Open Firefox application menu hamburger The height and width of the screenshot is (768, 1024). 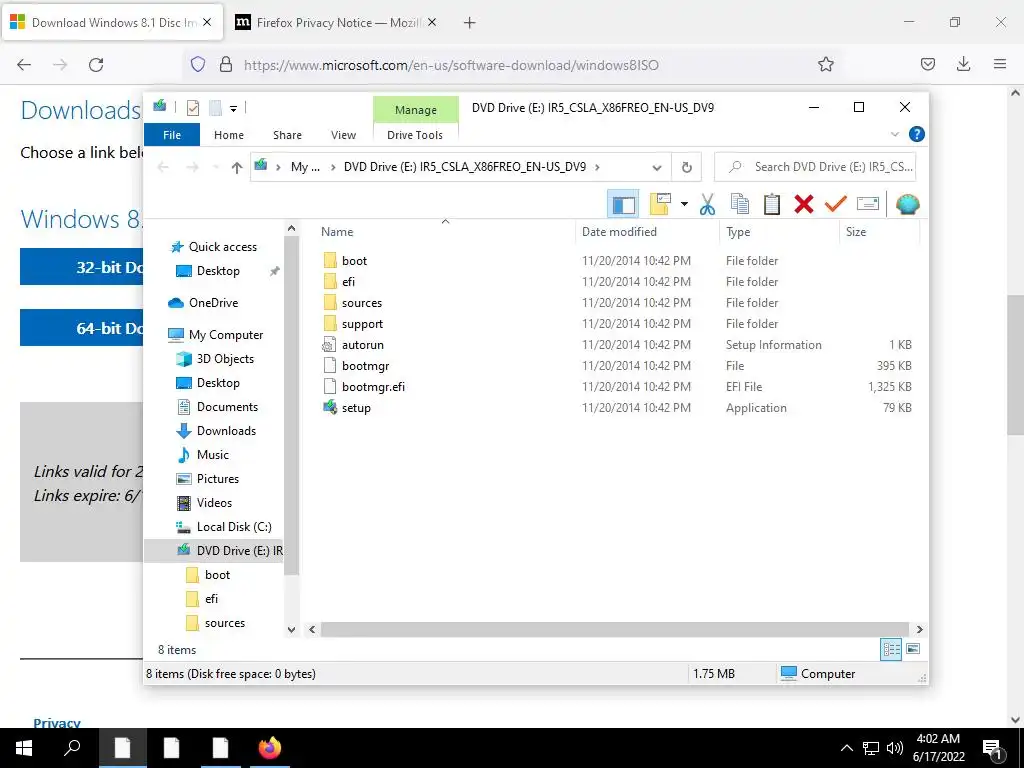999,64
